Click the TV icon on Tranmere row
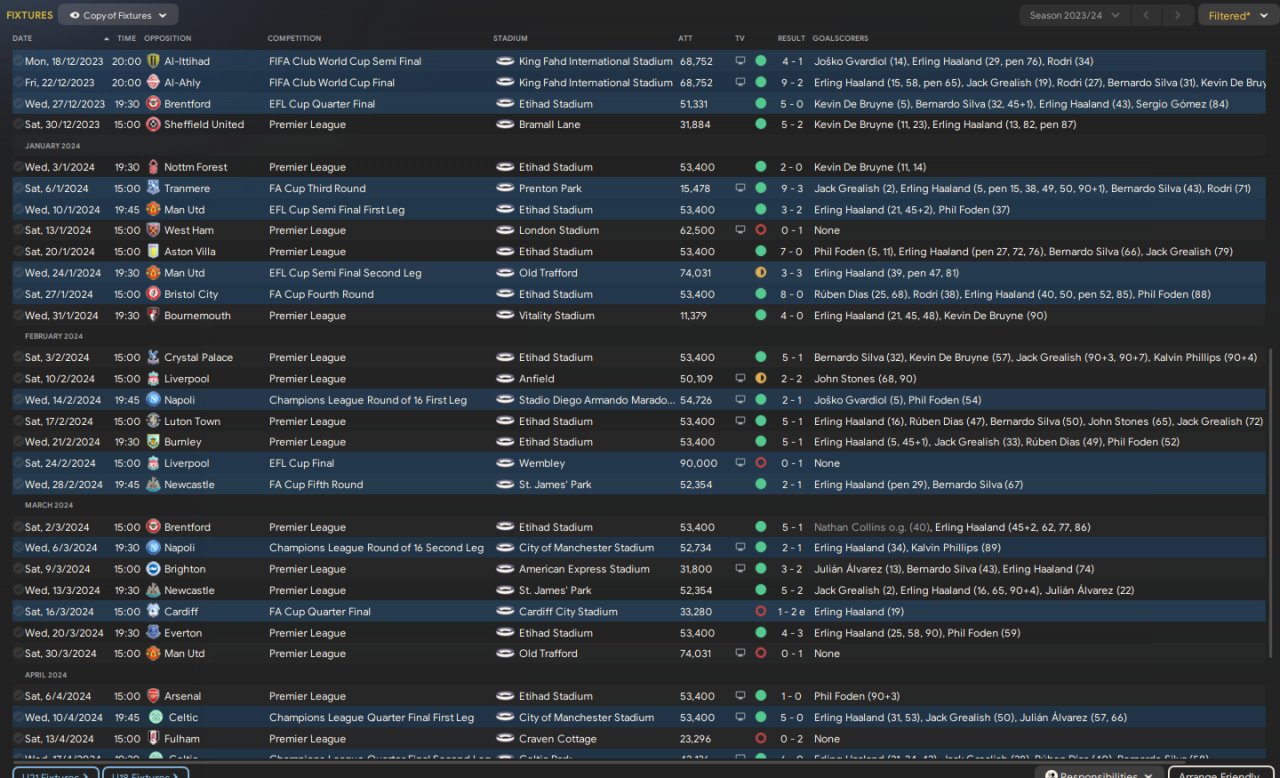1280x778 pixels. tap(740, 188)
